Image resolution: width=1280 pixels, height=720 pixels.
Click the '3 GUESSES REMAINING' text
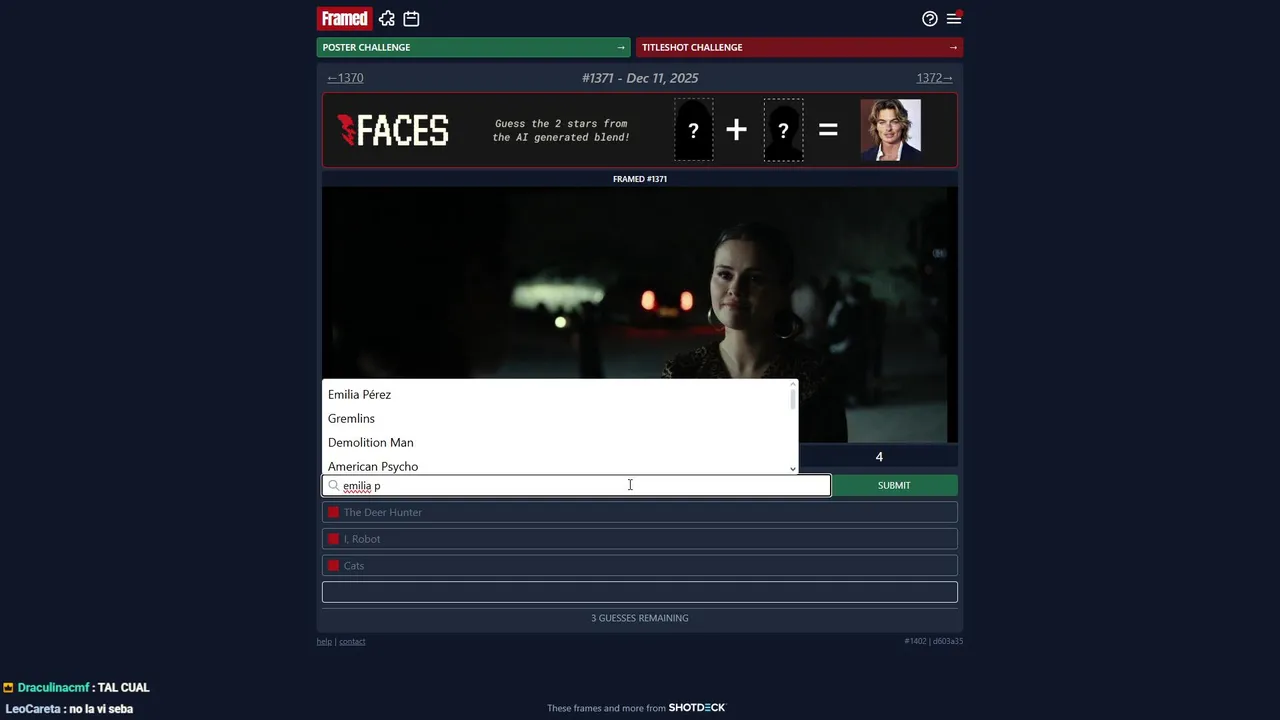tap(640, 618)
